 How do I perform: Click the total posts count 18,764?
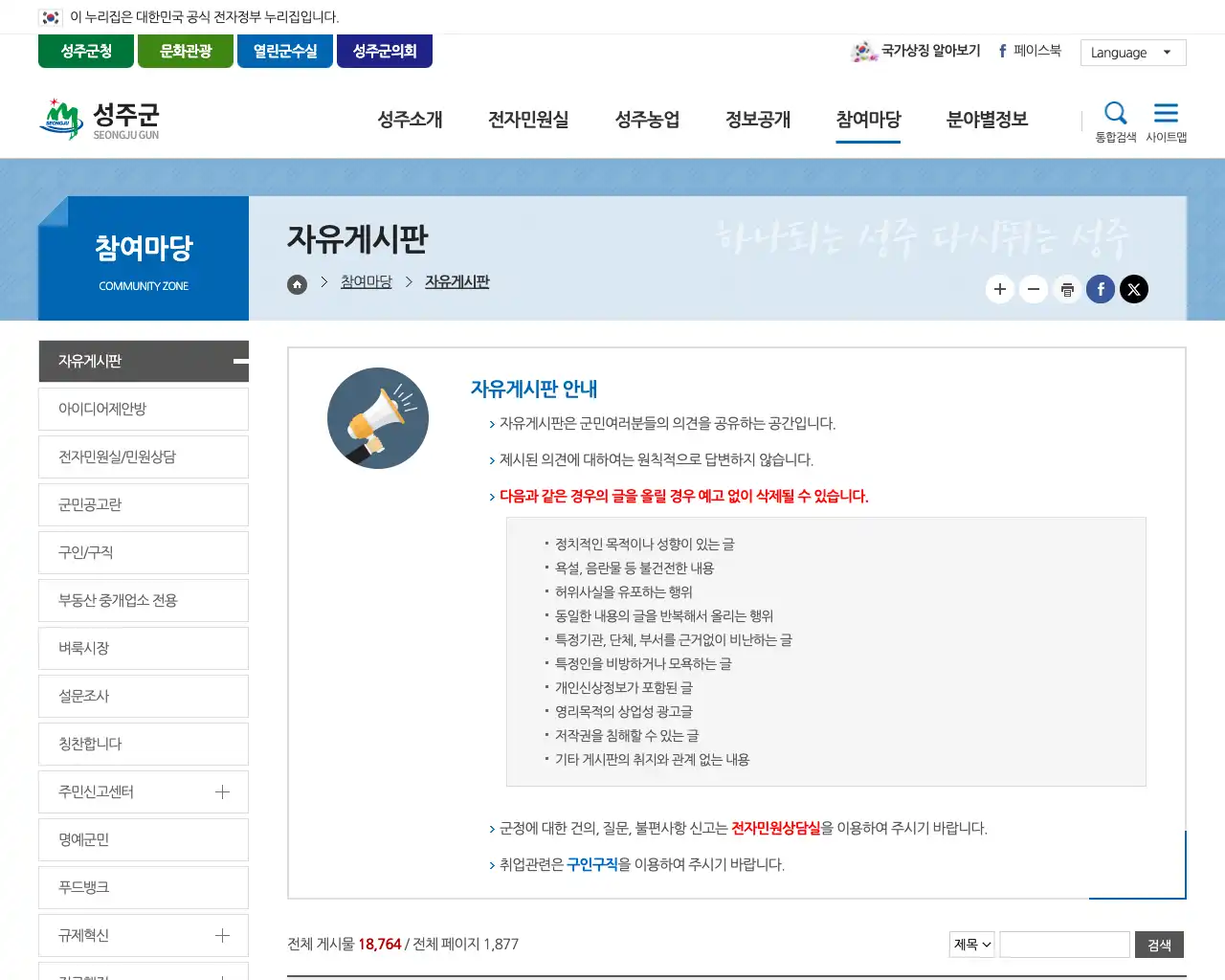(x=379, y=944)
